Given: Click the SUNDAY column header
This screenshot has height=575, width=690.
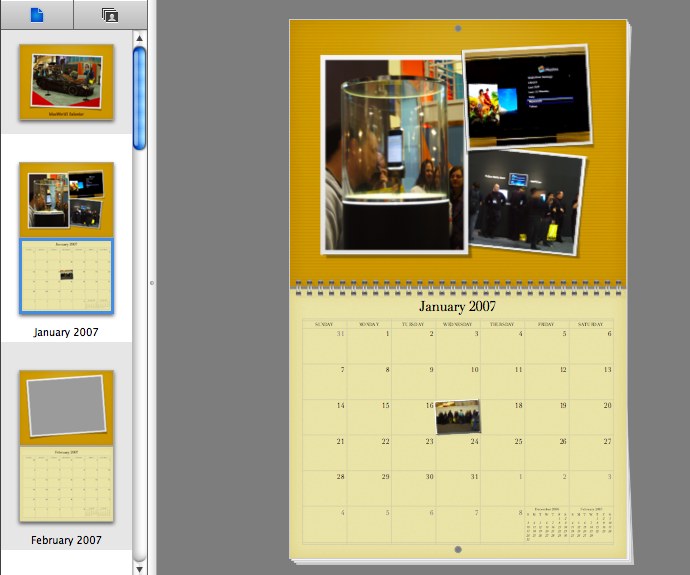Looking at the screenshot, I should click(324, 324).
